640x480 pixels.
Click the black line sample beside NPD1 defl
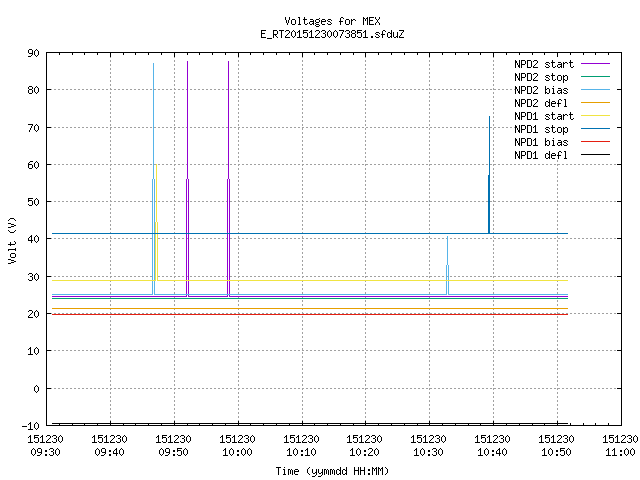click(595, 155)
